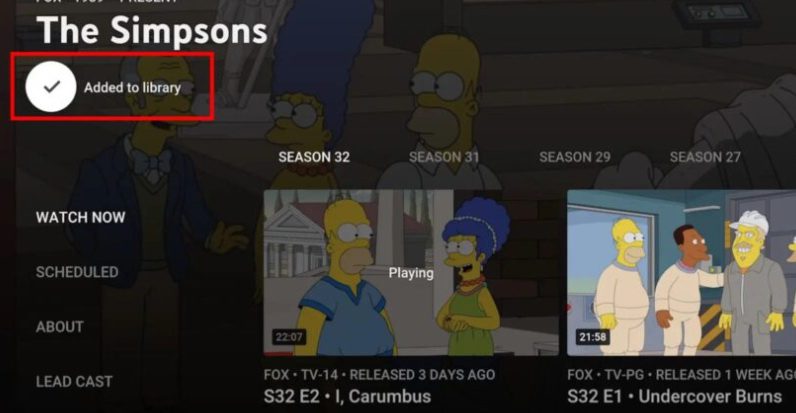Select Watch Now in the side menu
This screenshot has width=796, height=413.
[80, 217]
